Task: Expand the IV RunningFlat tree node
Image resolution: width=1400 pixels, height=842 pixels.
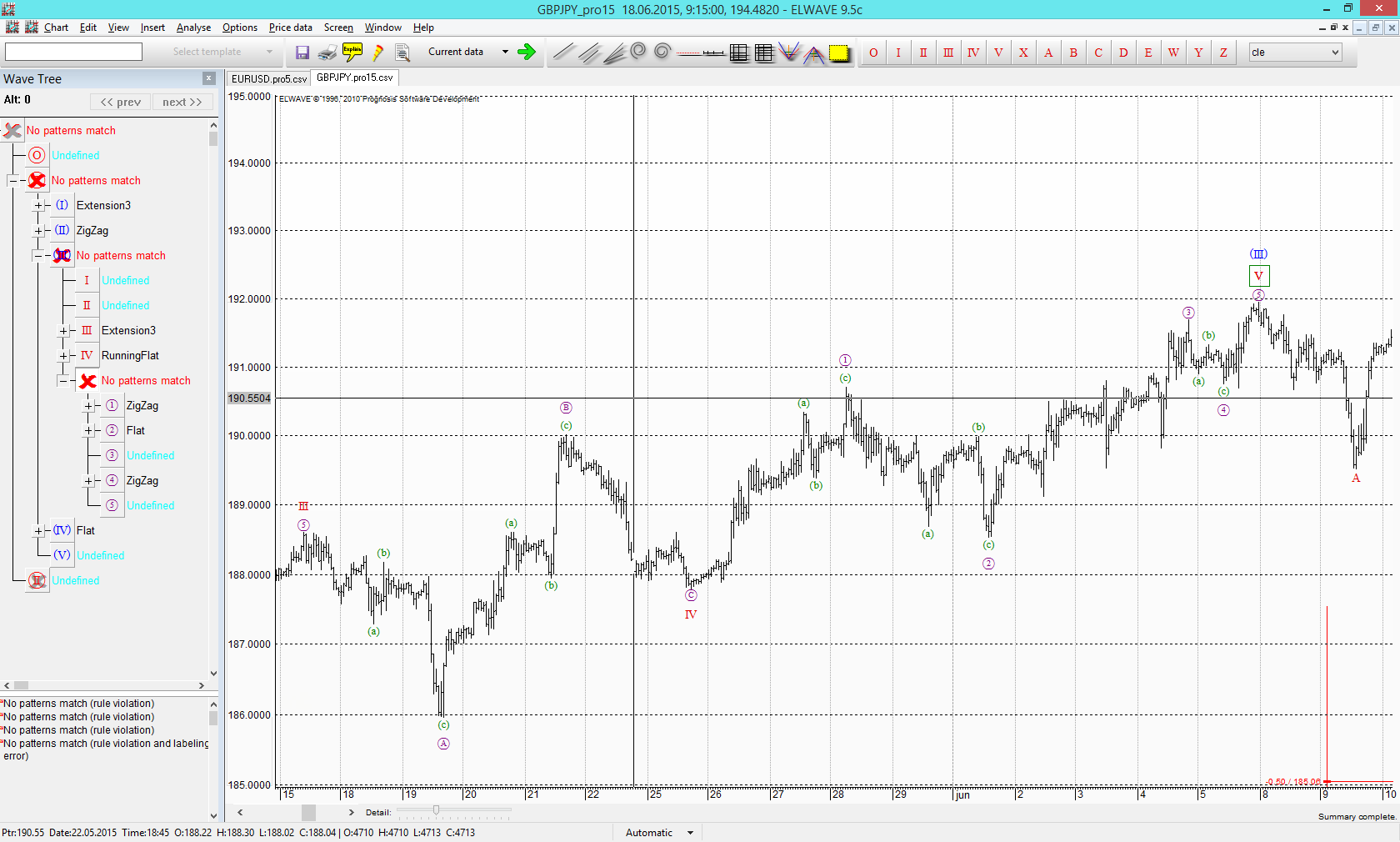Action: click(x=62, y=355)
